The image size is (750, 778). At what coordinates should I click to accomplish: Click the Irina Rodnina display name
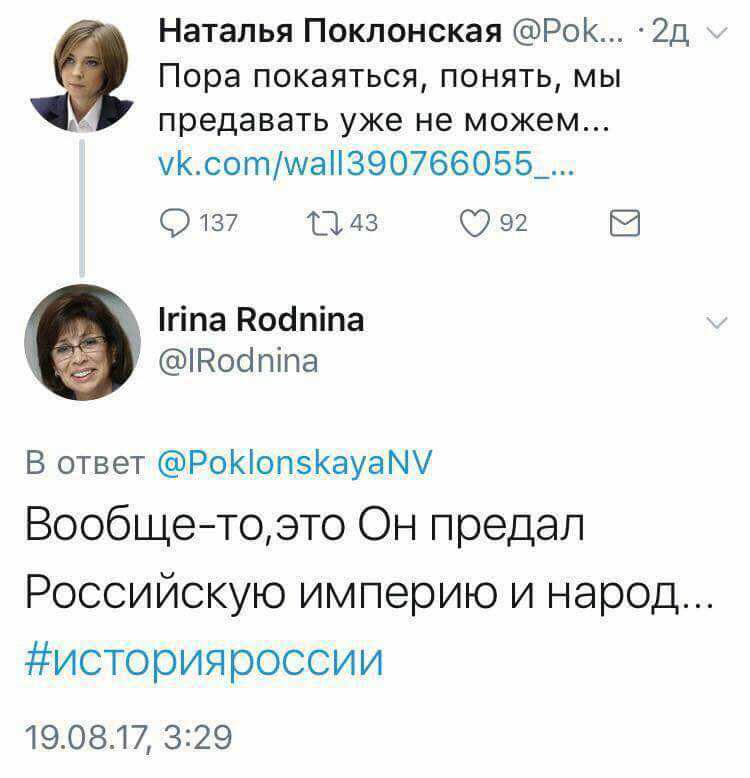[x=261, y=320]
